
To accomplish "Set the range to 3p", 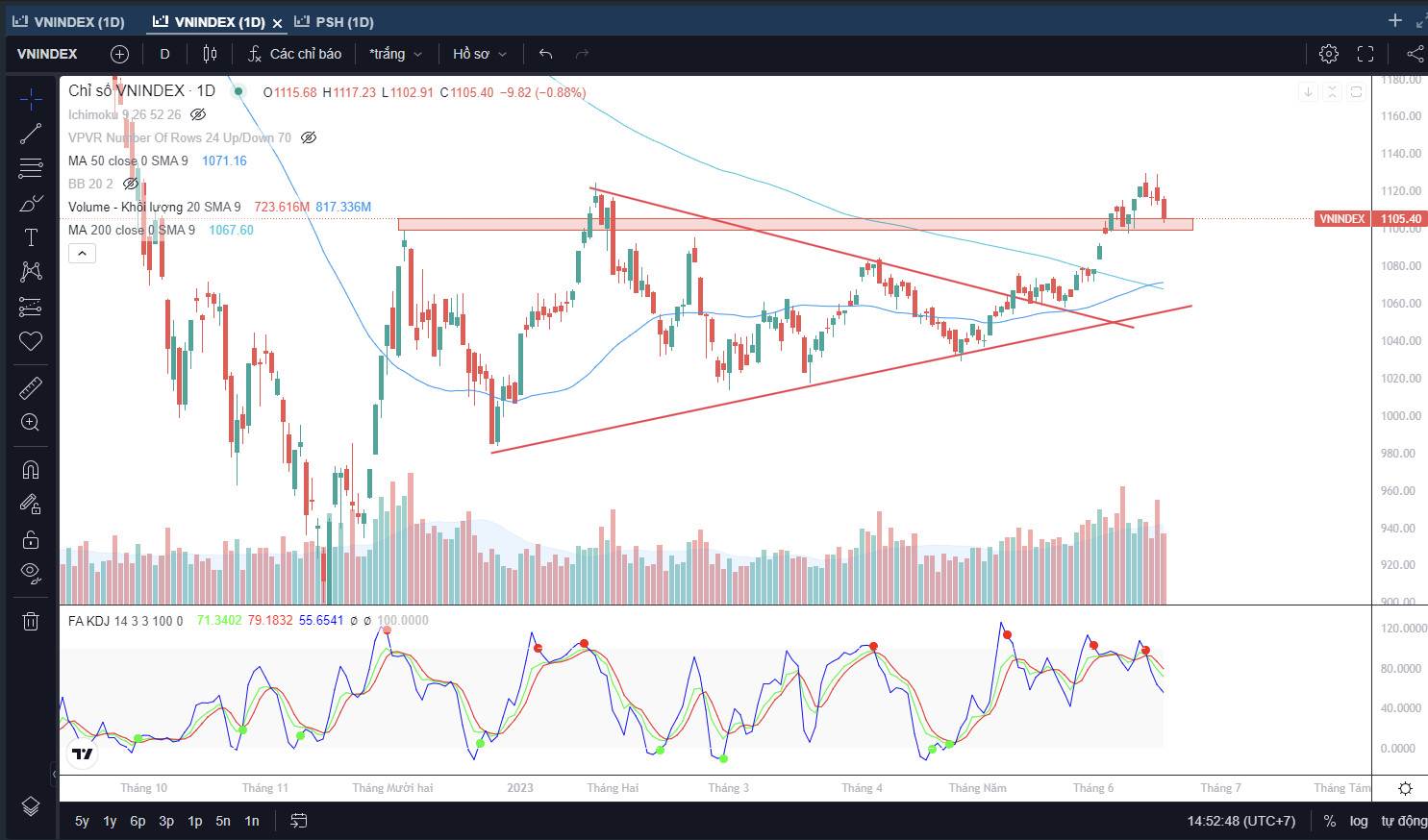I will (x=166, y=821).
